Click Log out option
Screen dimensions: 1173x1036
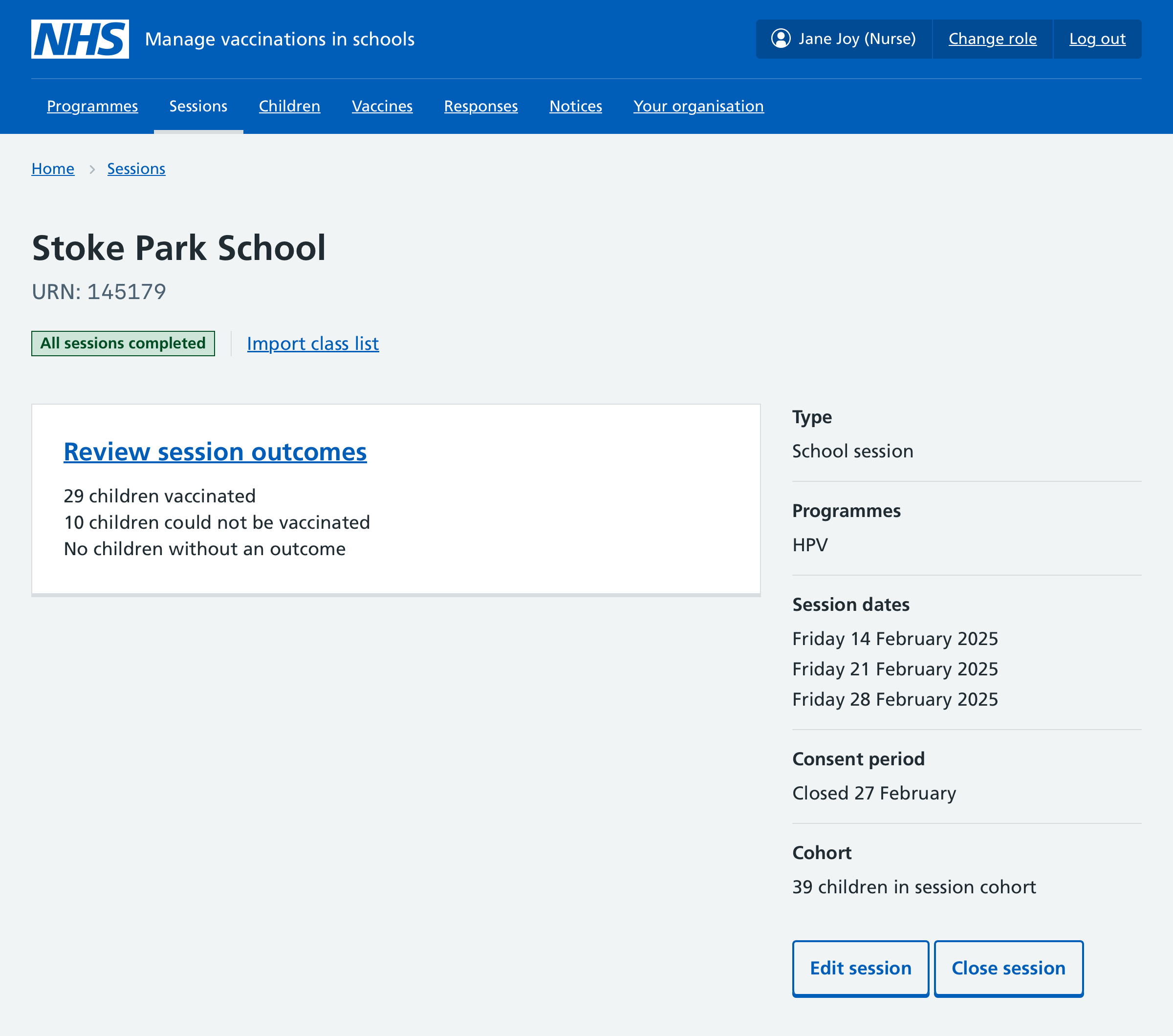click(x=1097, y=39)
